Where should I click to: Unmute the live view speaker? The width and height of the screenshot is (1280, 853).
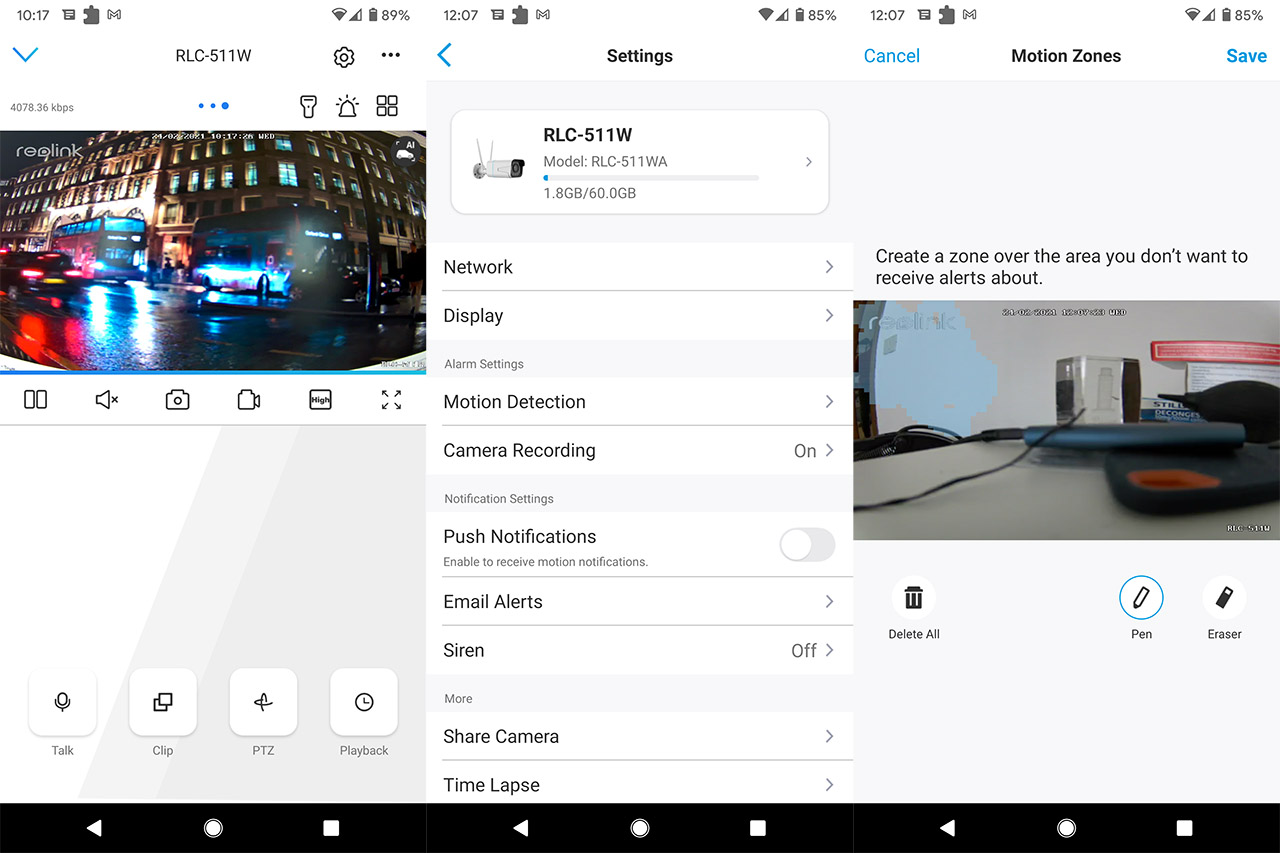click(106, 400)
